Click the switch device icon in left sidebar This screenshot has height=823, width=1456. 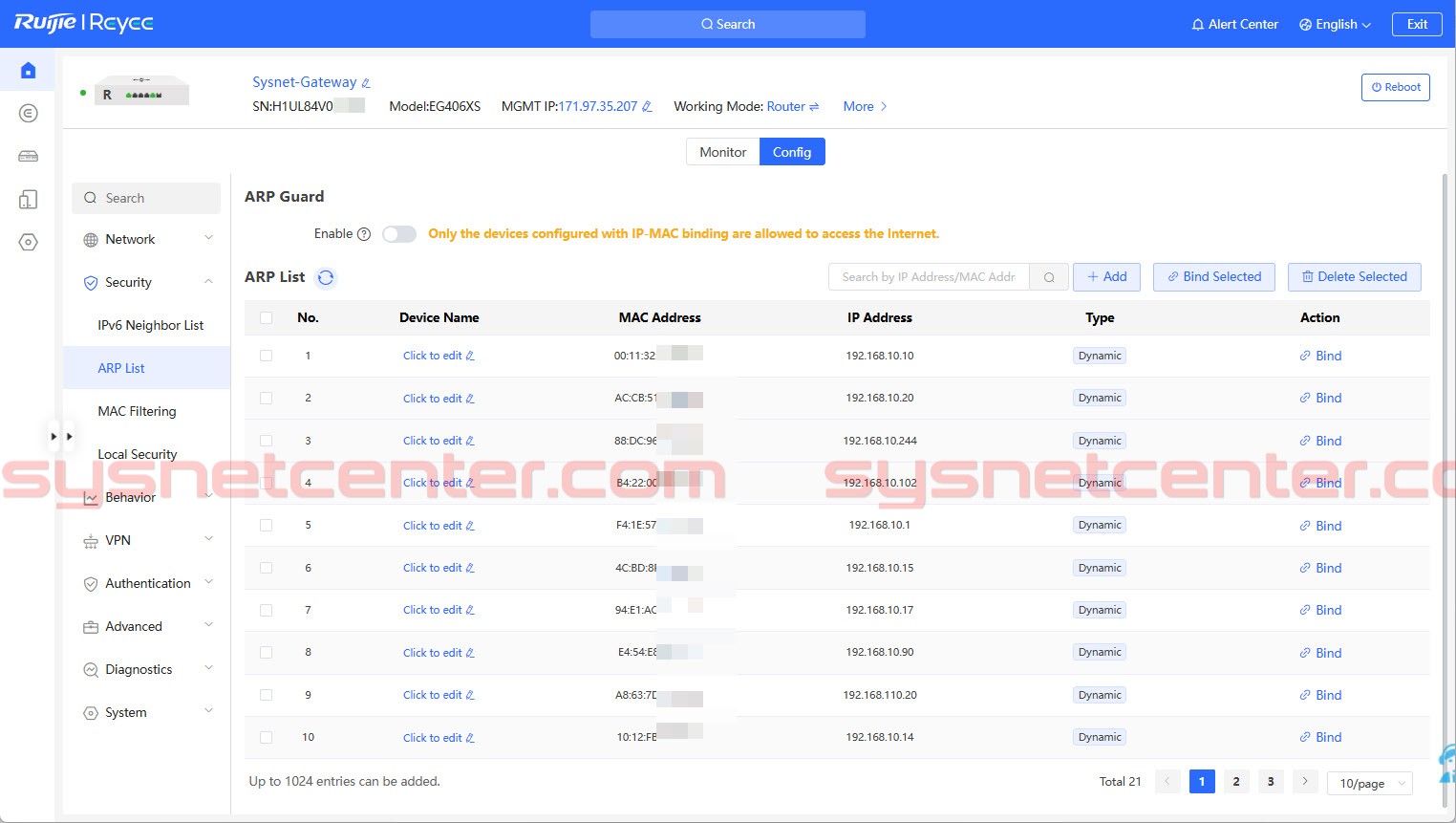(x=28, y=156)
